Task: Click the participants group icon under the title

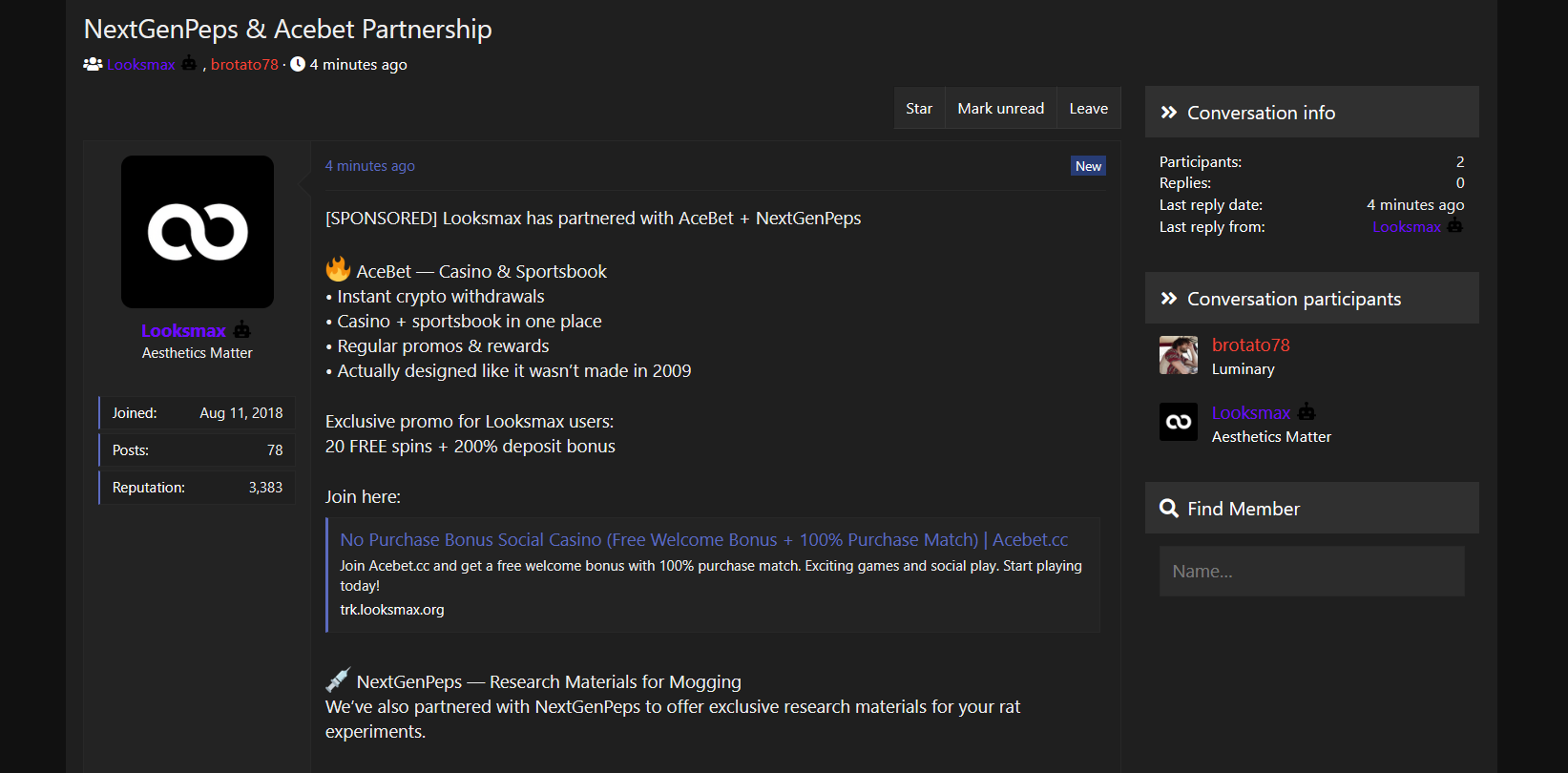Action: (x=93, y=64)
